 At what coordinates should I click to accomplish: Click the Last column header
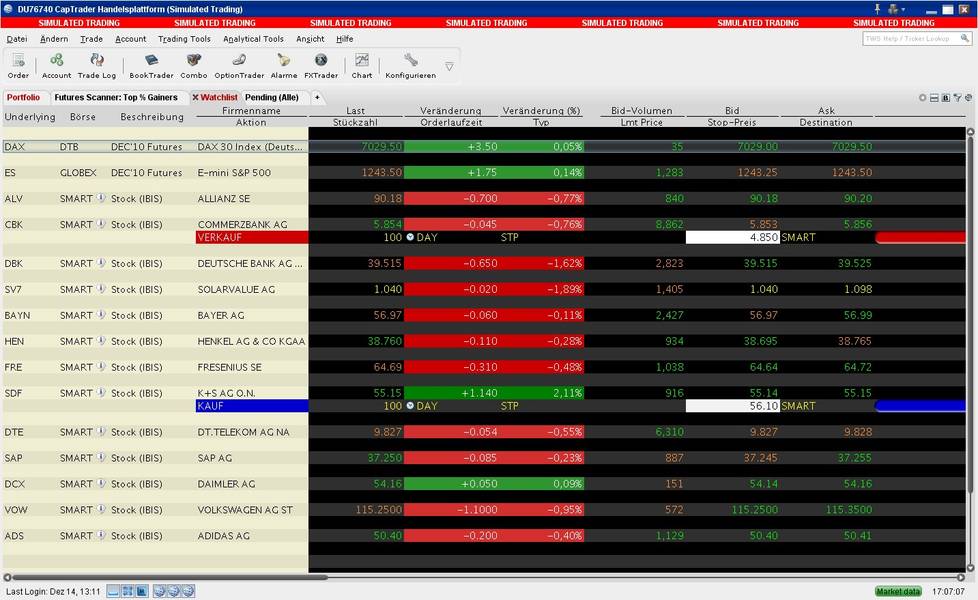[356, 110]
